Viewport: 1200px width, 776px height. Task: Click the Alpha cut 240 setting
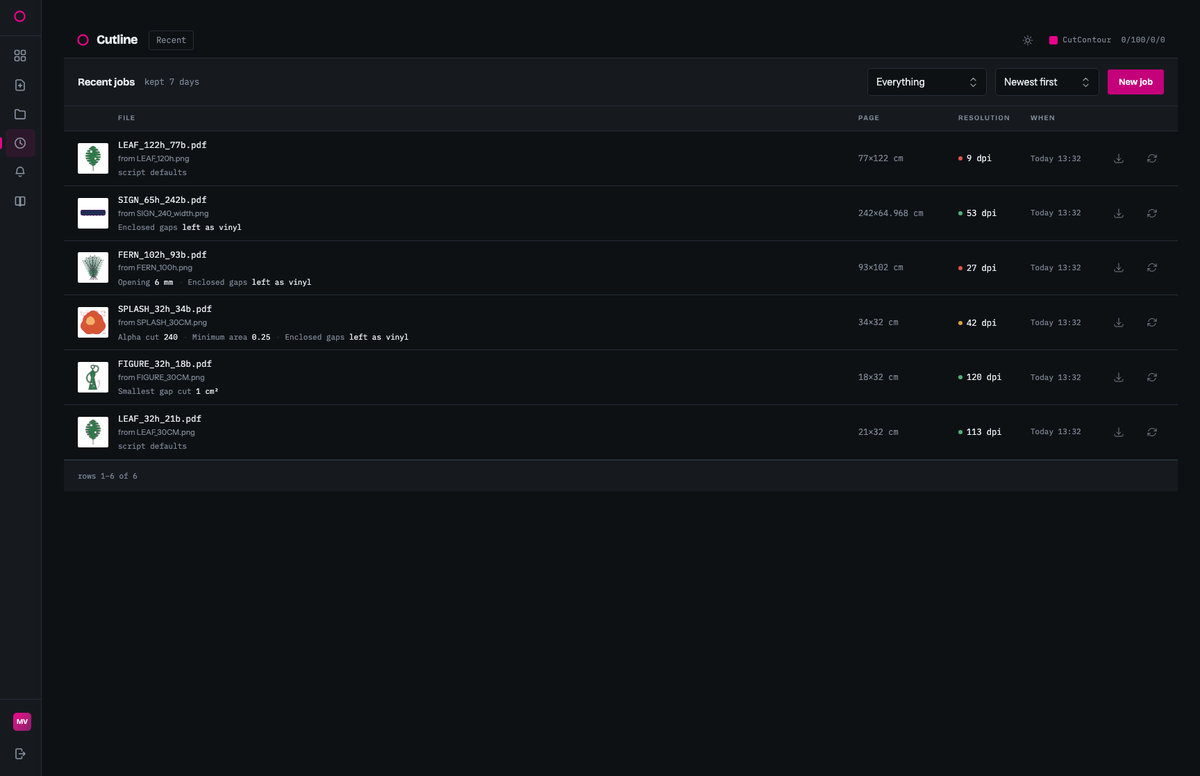pos(148,337)
